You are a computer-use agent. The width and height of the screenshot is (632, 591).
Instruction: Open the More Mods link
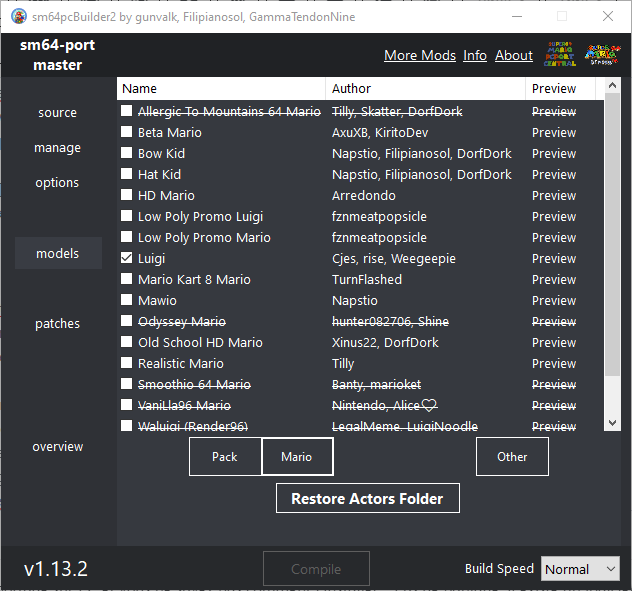point(420,56)
